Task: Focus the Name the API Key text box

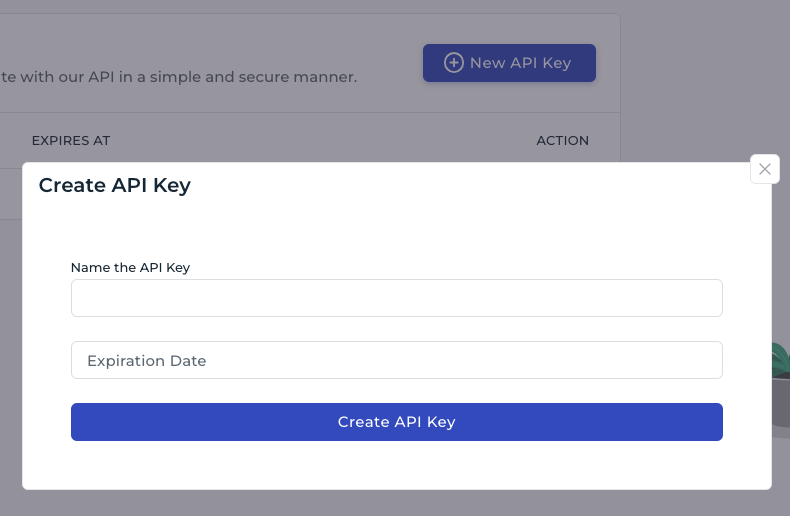Action: [397, 298]
